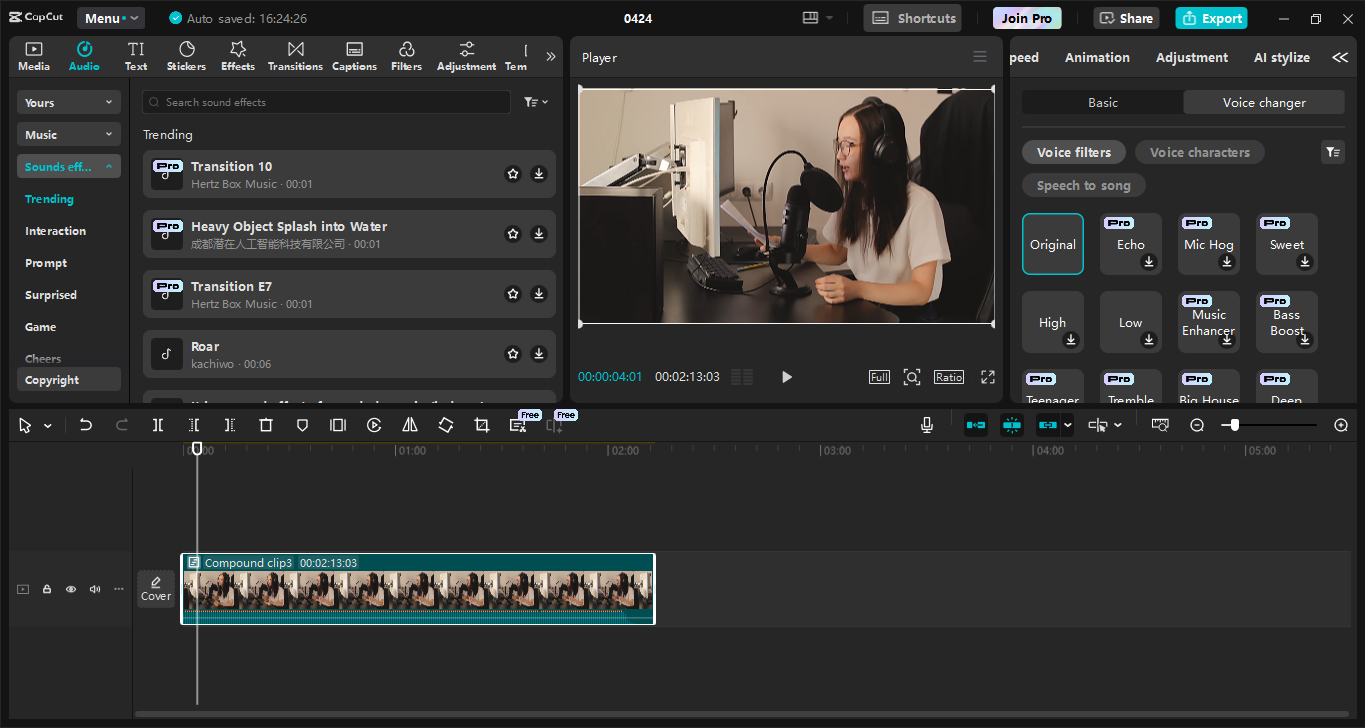
Task: Click the Split tool in timeline toolbar
Action: pyautogui.click(x=158, y=425)
